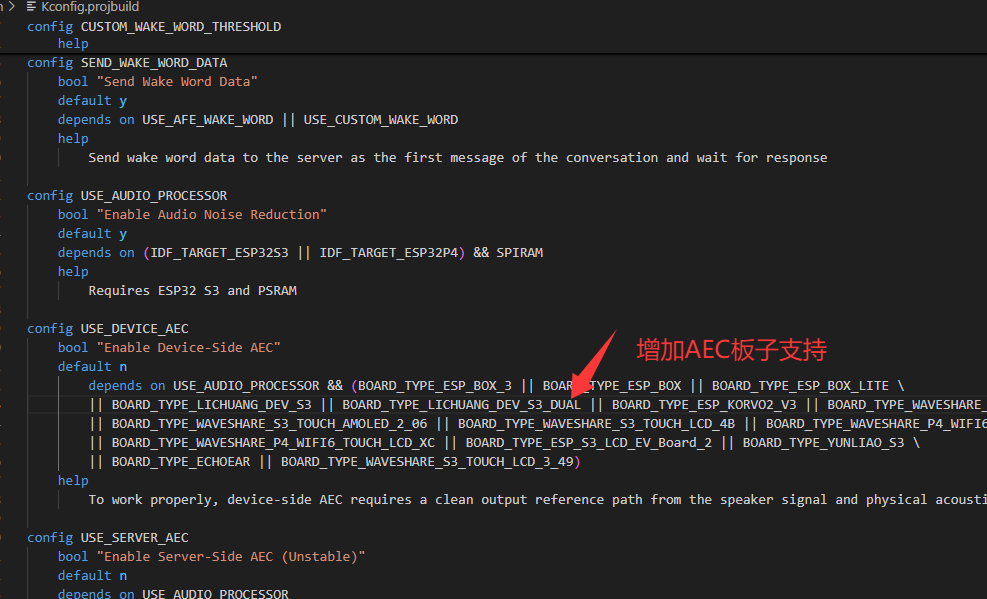Place cursor on USE_AFE_WAKE_WORD symbol
987x599 pixels.
pos(207,119)
